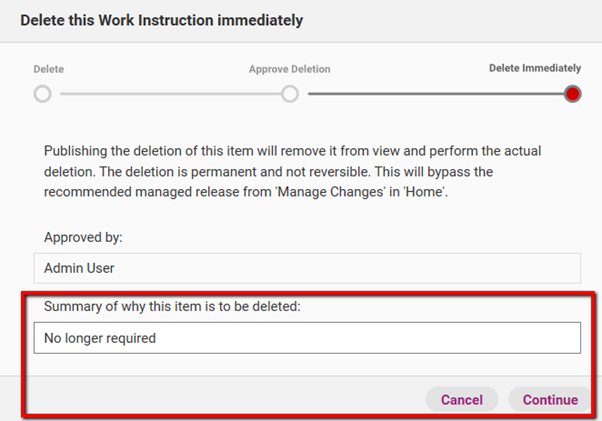Click the 'Approved by:' label
The height and width of the screenshot is (421, 602).
83,237
